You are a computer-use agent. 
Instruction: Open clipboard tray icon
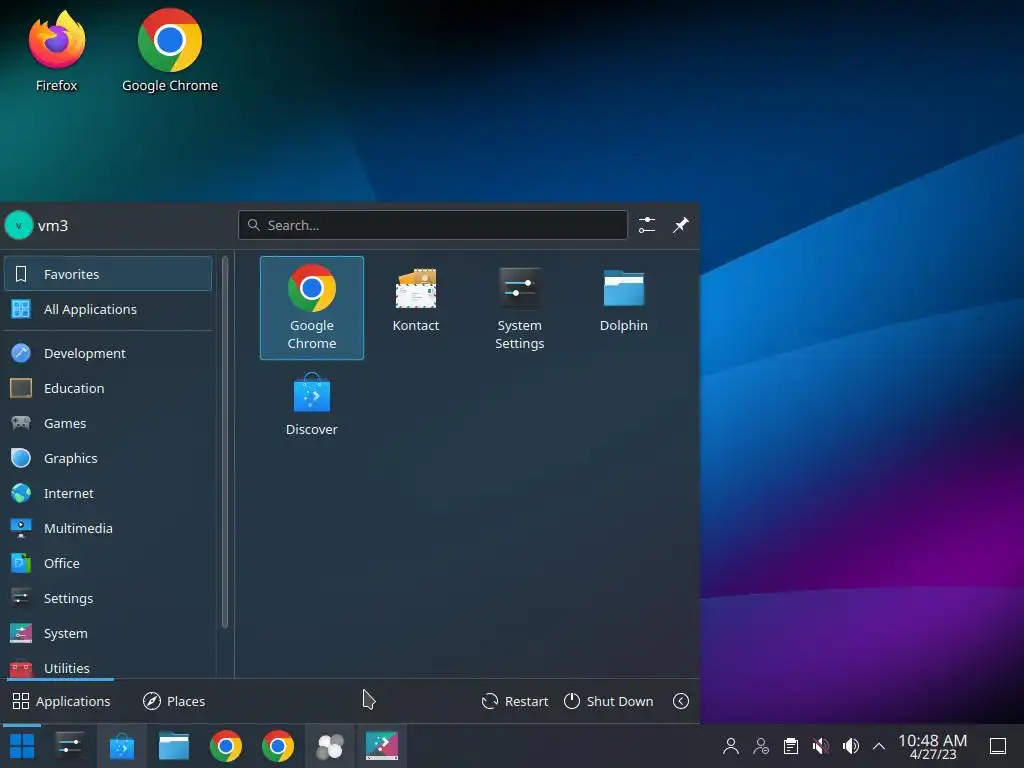coord(791,746)
